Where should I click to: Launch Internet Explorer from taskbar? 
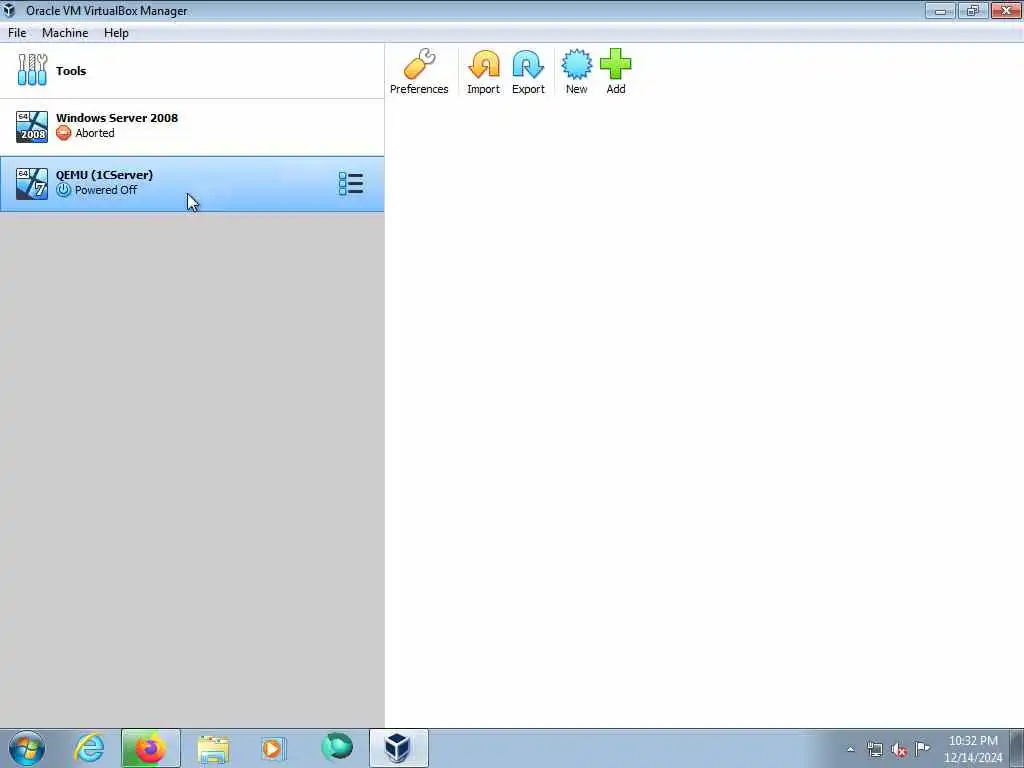(89, 748)
